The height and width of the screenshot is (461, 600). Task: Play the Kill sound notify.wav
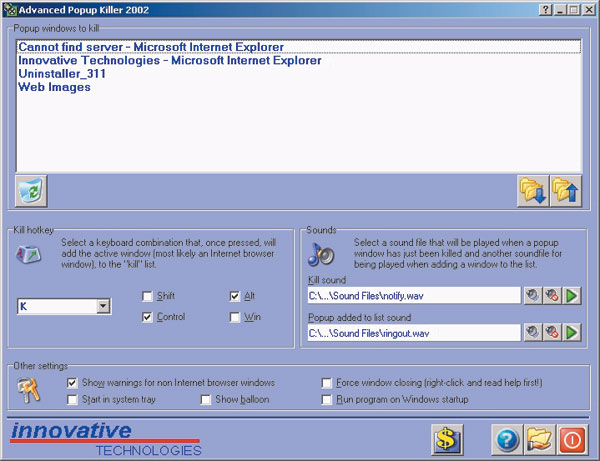pos(572,296)
